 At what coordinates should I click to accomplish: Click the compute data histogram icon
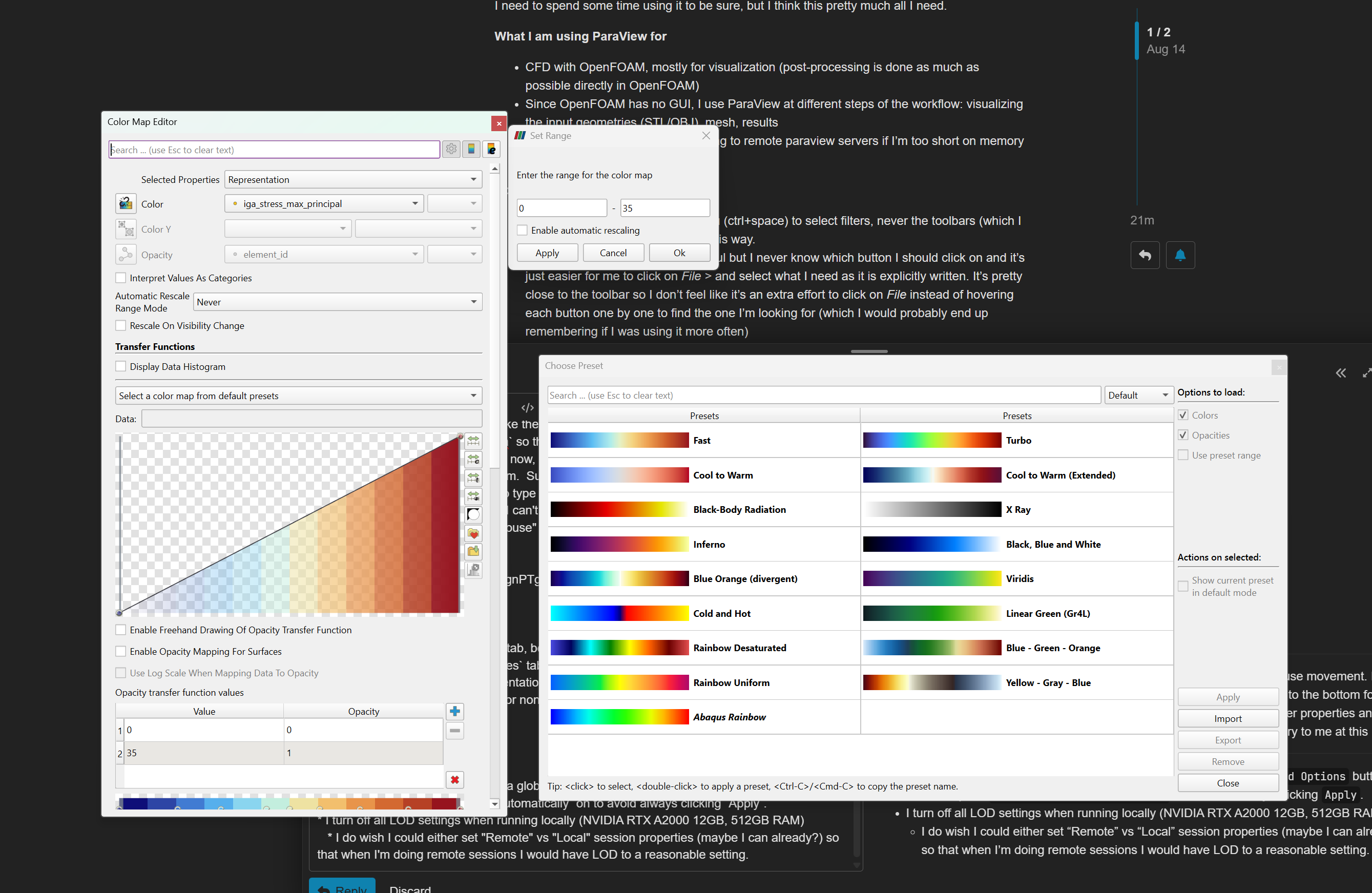point(473,570)
